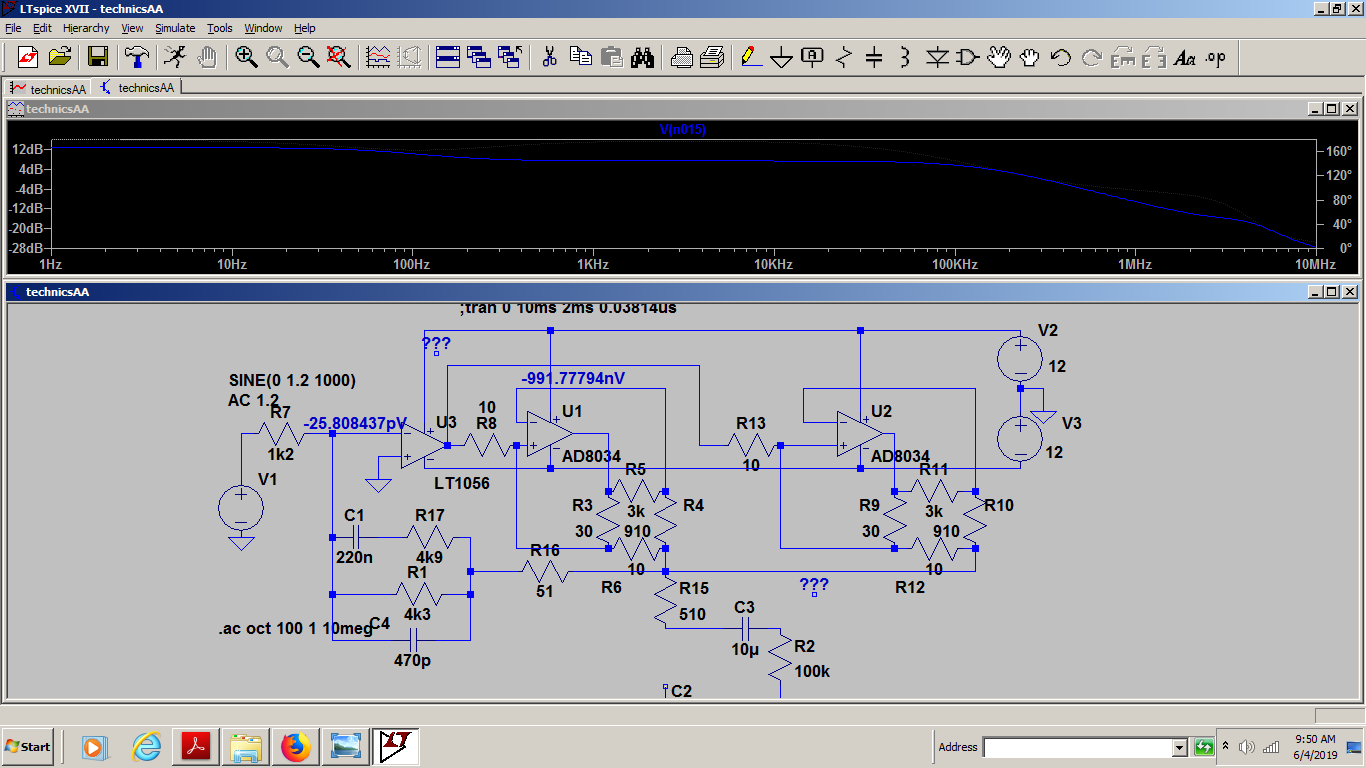Run the simulation with the running man icon

175,56
